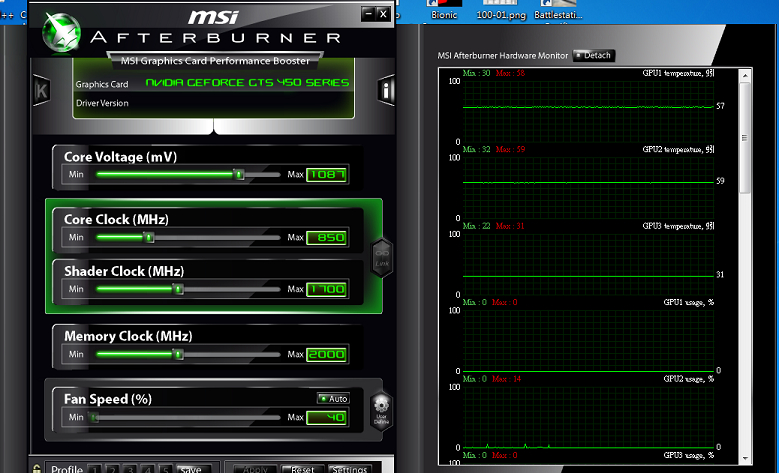Click the current GPU3 temperature value 31

(x=720, y=275)
